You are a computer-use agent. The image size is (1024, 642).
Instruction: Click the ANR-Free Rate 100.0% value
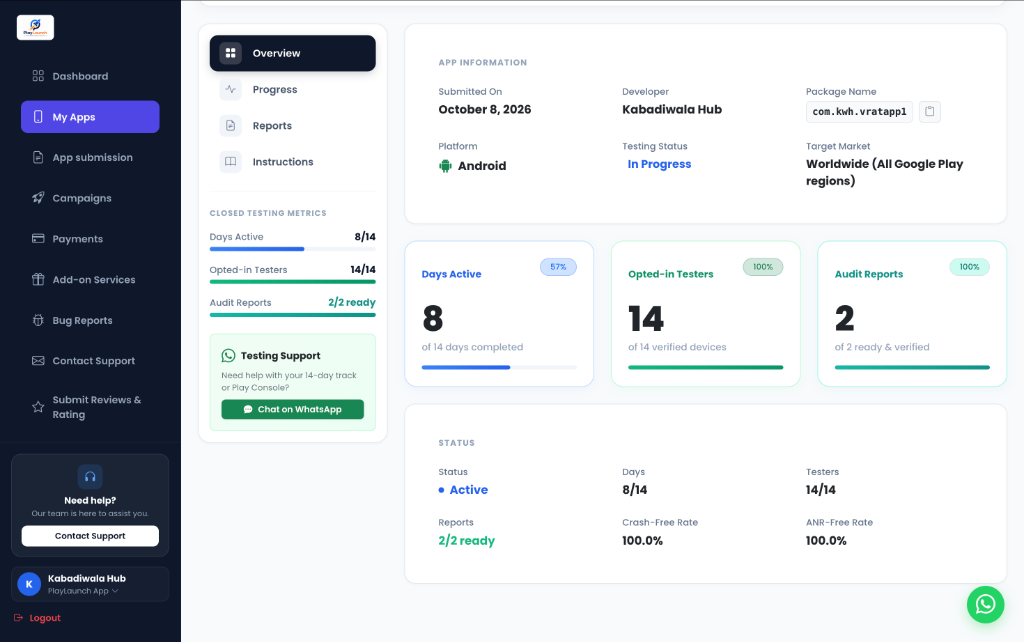coord(826,541)
